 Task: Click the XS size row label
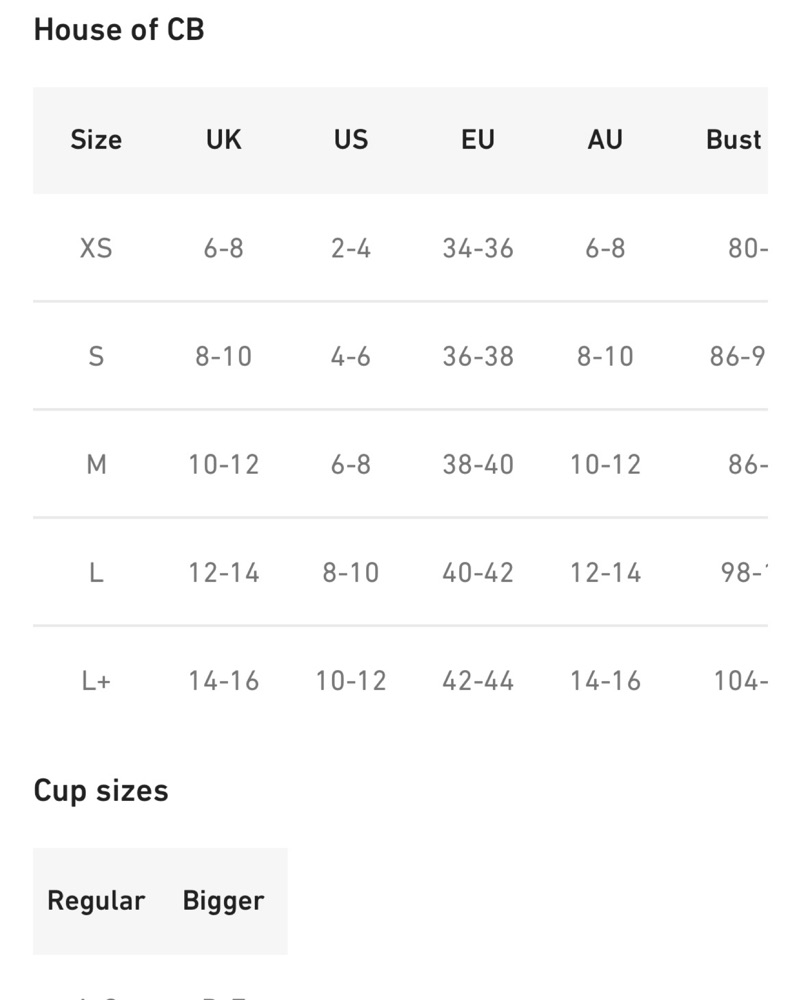click(96, 248)
